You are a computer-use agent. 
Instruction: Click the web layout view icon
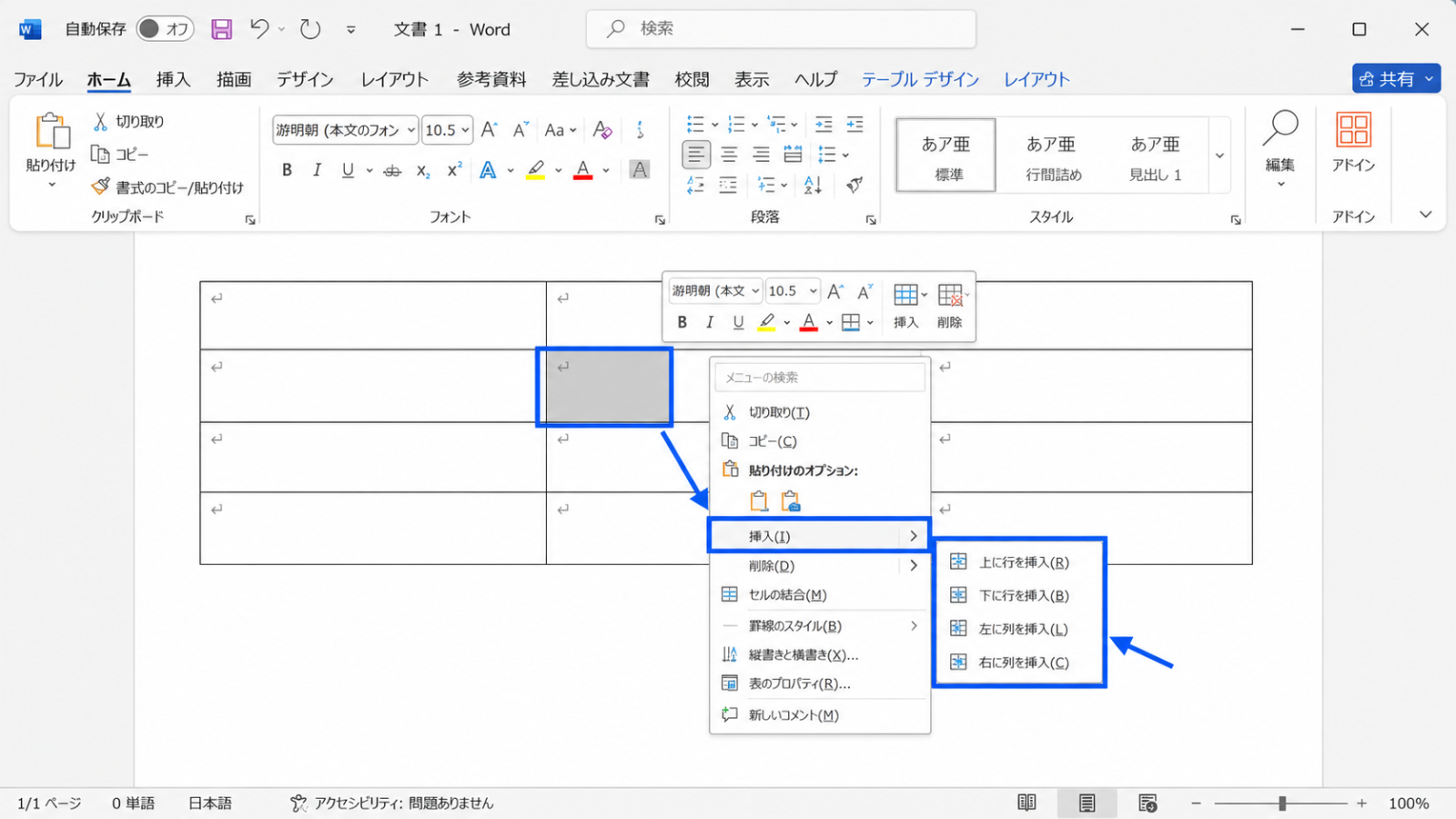coord(1148,803)
